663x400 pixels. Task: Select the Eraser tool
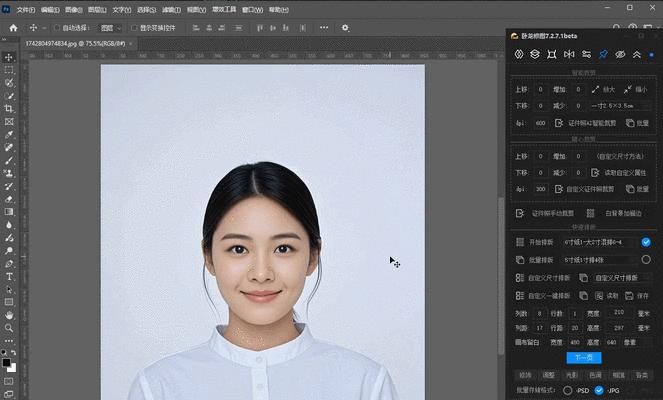click(x=9, y=199)
